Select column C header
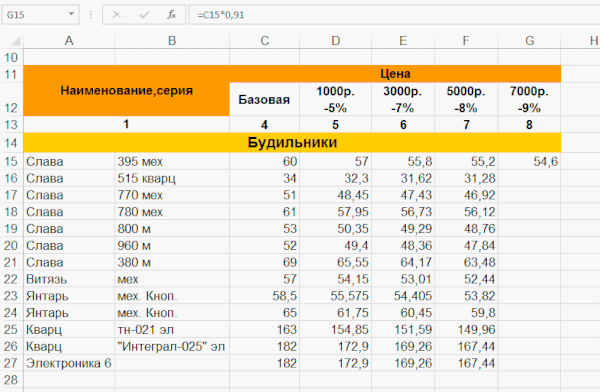 [x=264, y=41]
